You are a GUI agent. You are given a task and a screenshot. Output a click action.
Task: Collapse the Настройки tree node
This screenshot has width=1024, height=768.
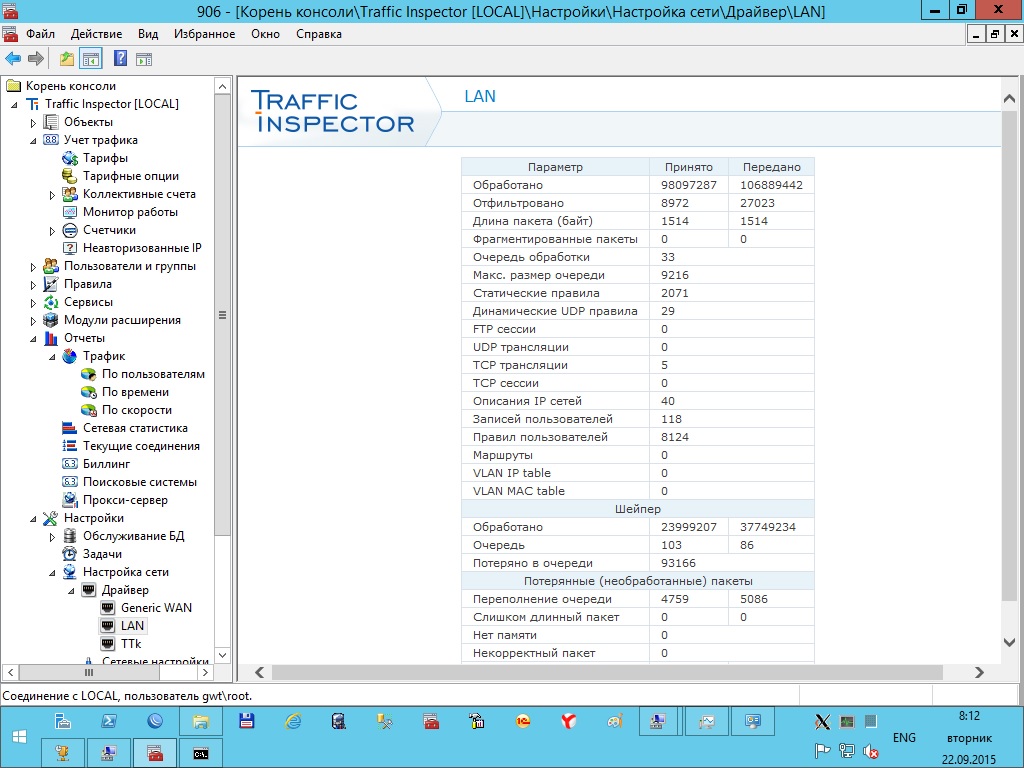[33, 519]
